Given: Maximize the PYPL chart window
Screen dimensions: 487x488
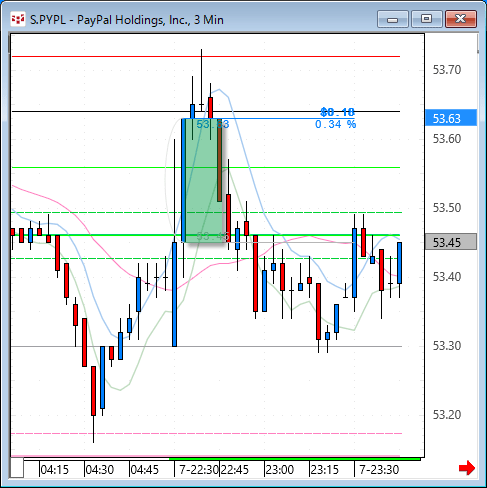Looking at the screenshot, I should [427, 19].
